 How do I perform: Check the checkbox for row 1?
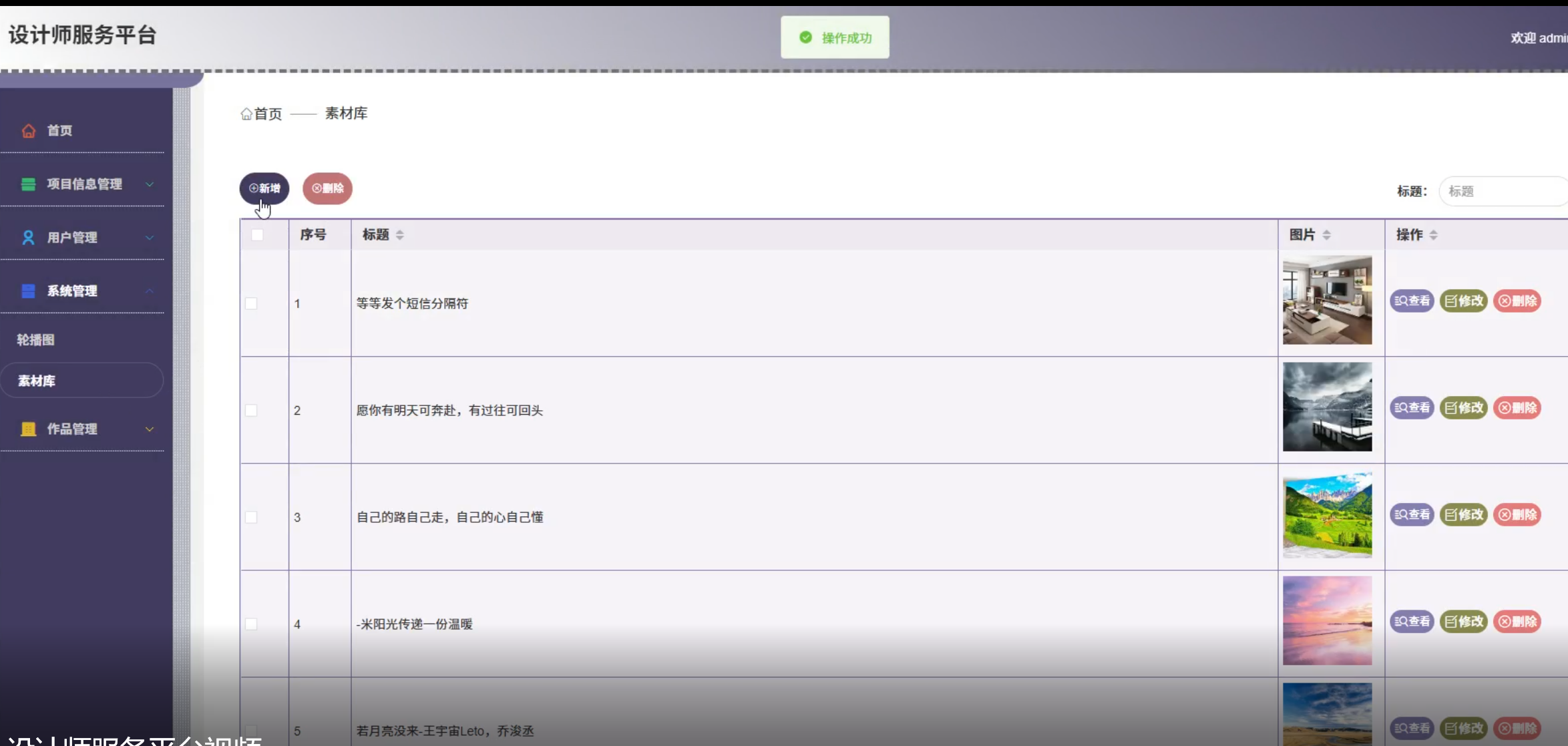[251, 304]
